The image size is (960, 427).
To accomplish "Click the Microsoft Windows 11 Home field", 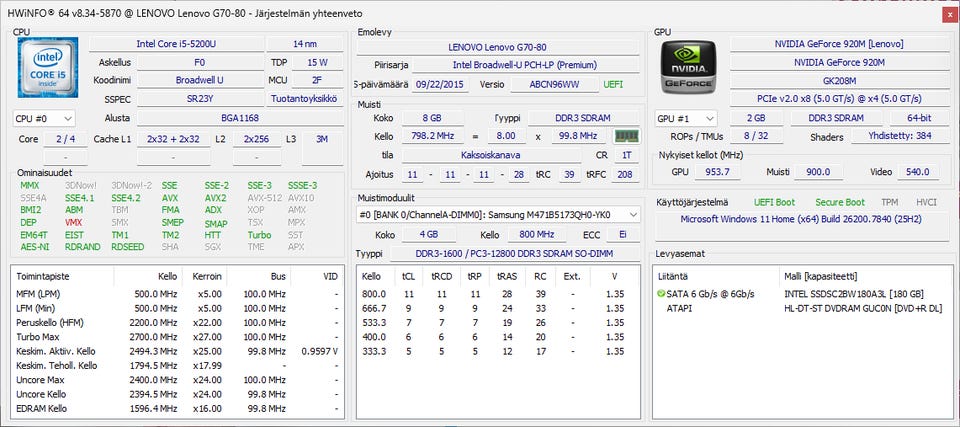I will coord(803,219).
